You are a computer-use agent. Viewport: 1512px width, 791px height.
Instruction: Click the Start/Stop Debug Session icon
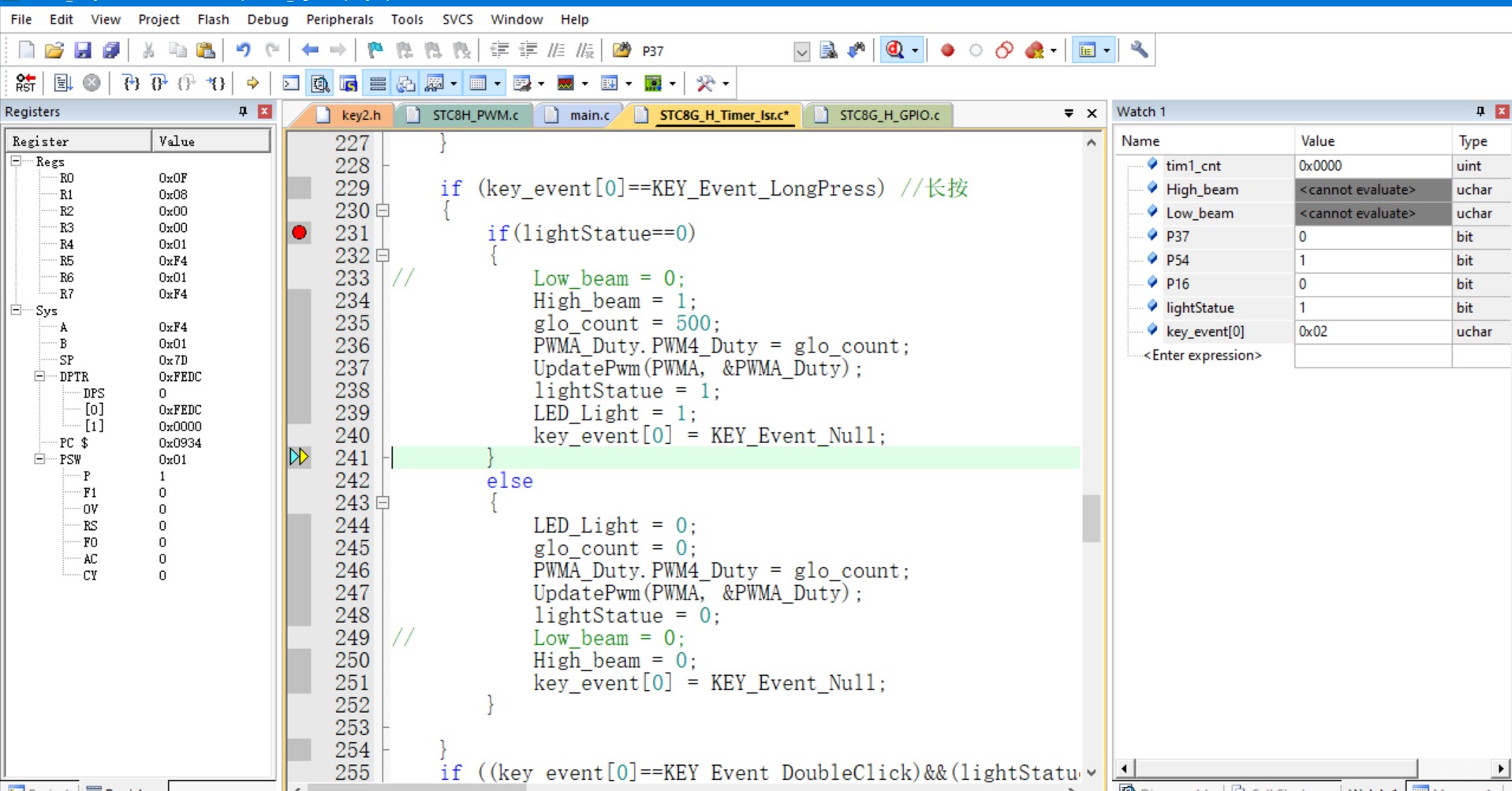pyautogui.click(x=895, y=50)
